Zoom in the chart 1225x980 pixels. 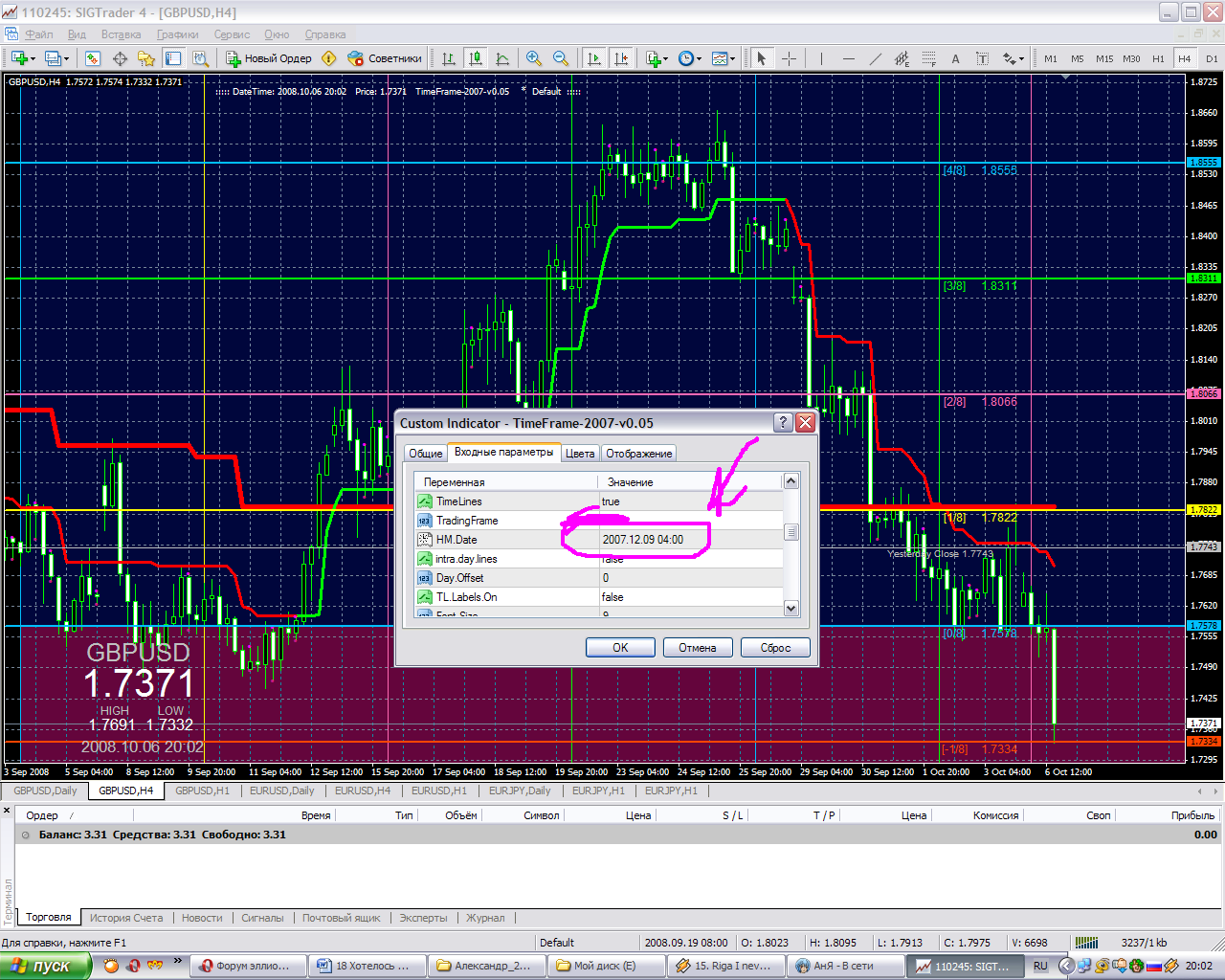[x=534, y=58]
